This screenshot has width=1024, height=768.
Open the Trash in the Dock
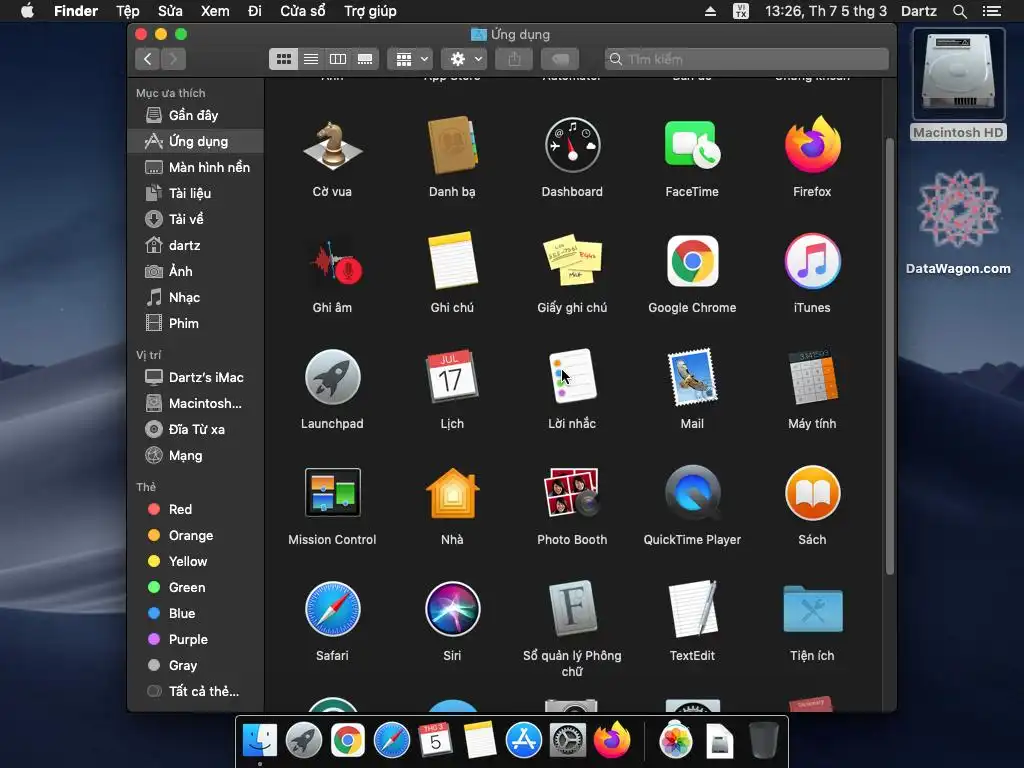[763, 741]
